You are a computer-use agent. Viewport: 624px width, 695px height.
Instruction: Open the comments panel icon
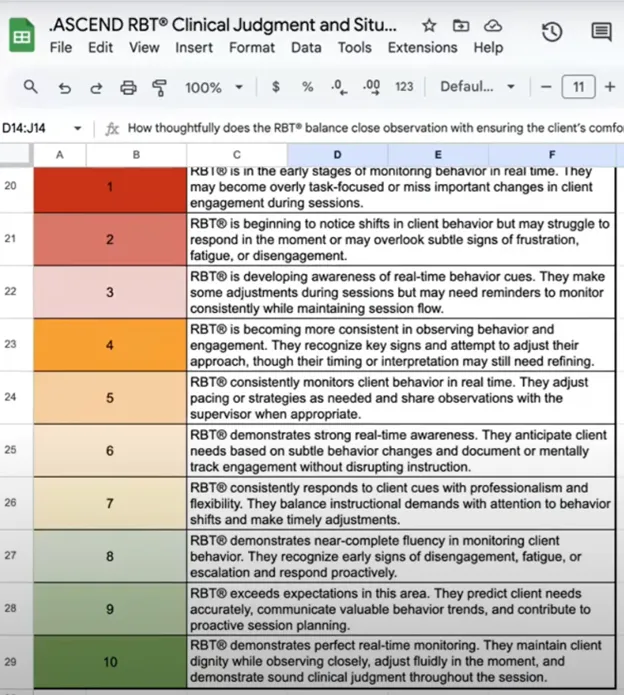tap(601, 32)
